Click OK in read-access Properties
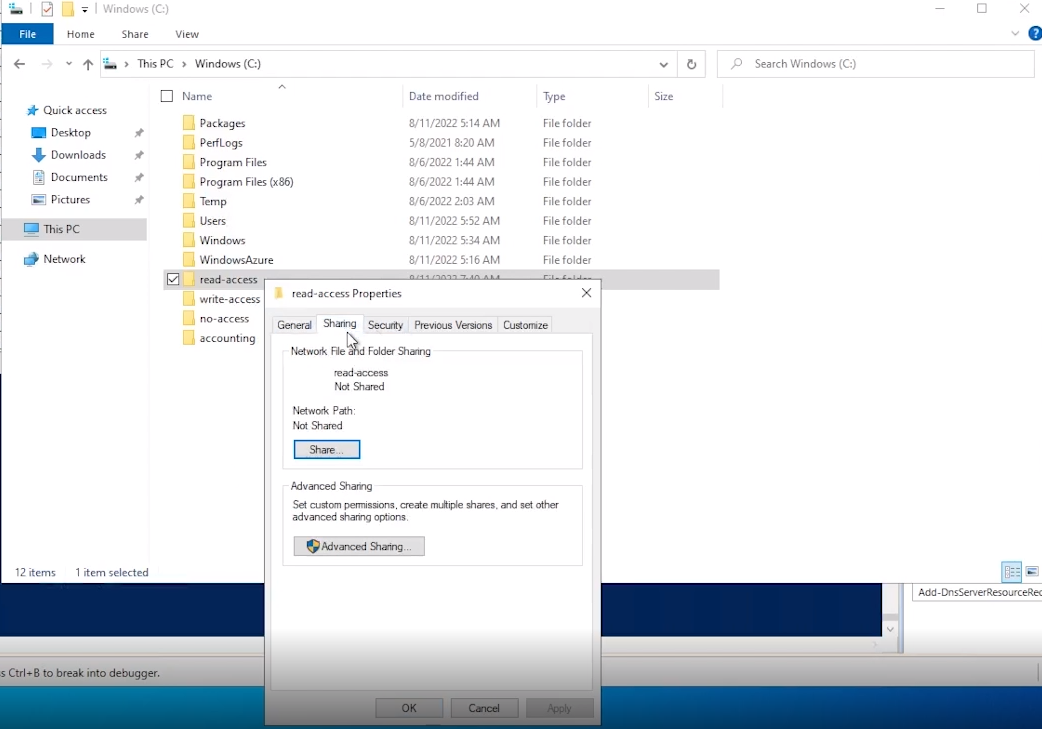The width and height of the screenshot is (1042, 729). pos(409,708)
